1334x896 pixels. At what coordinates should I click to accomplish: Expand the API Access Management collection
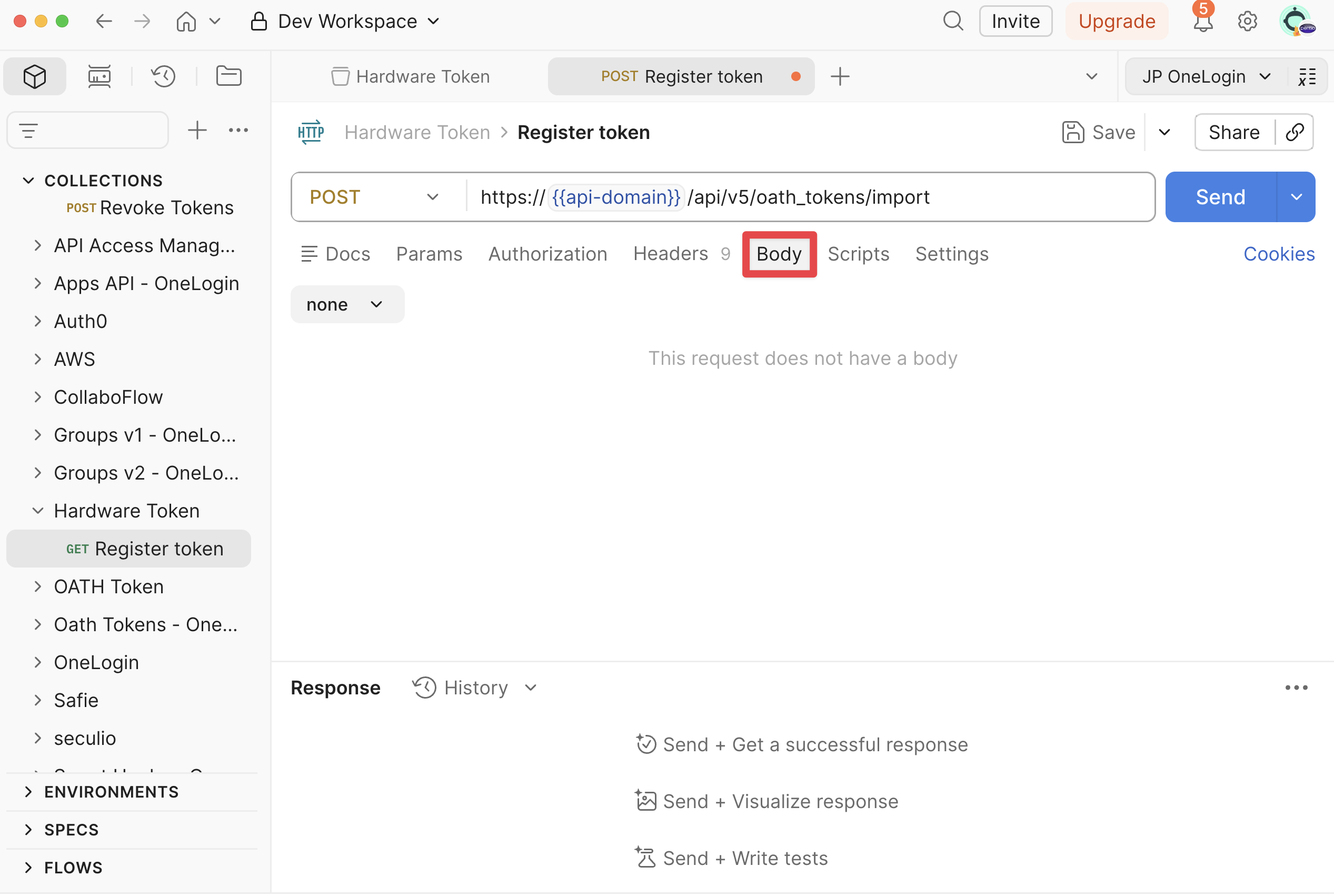coord(38,245)
